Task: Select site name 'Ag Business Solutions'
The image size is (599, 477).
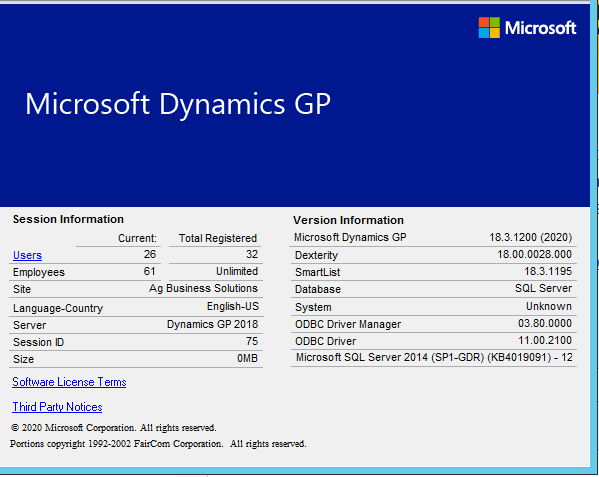Action: [204, 288]
